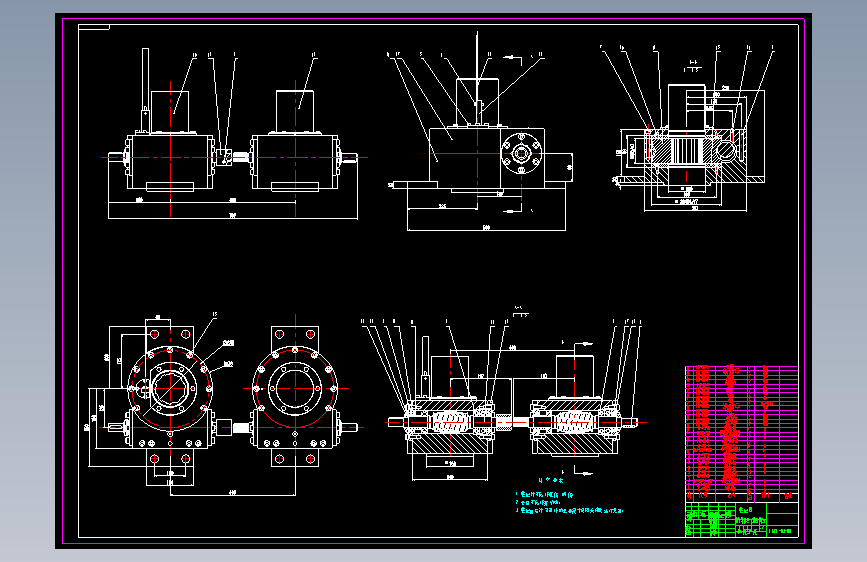
Task: Select the red and magenta parts list table
Action: click(741, 434)
